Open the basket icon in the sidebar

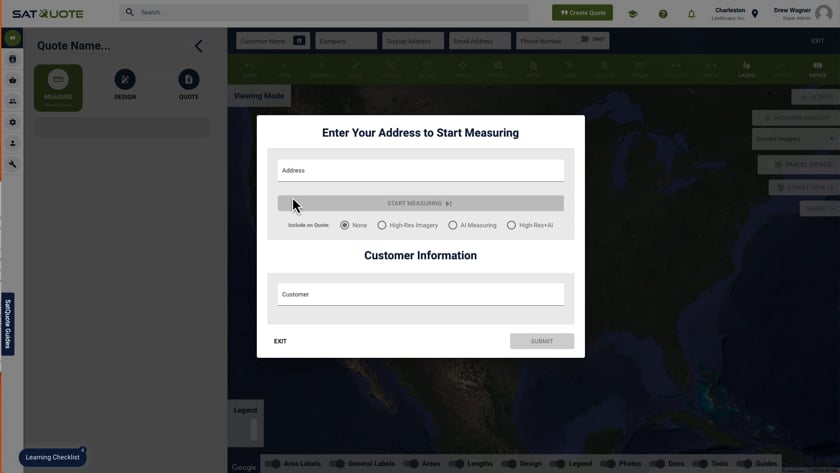[x=12, y=80]
